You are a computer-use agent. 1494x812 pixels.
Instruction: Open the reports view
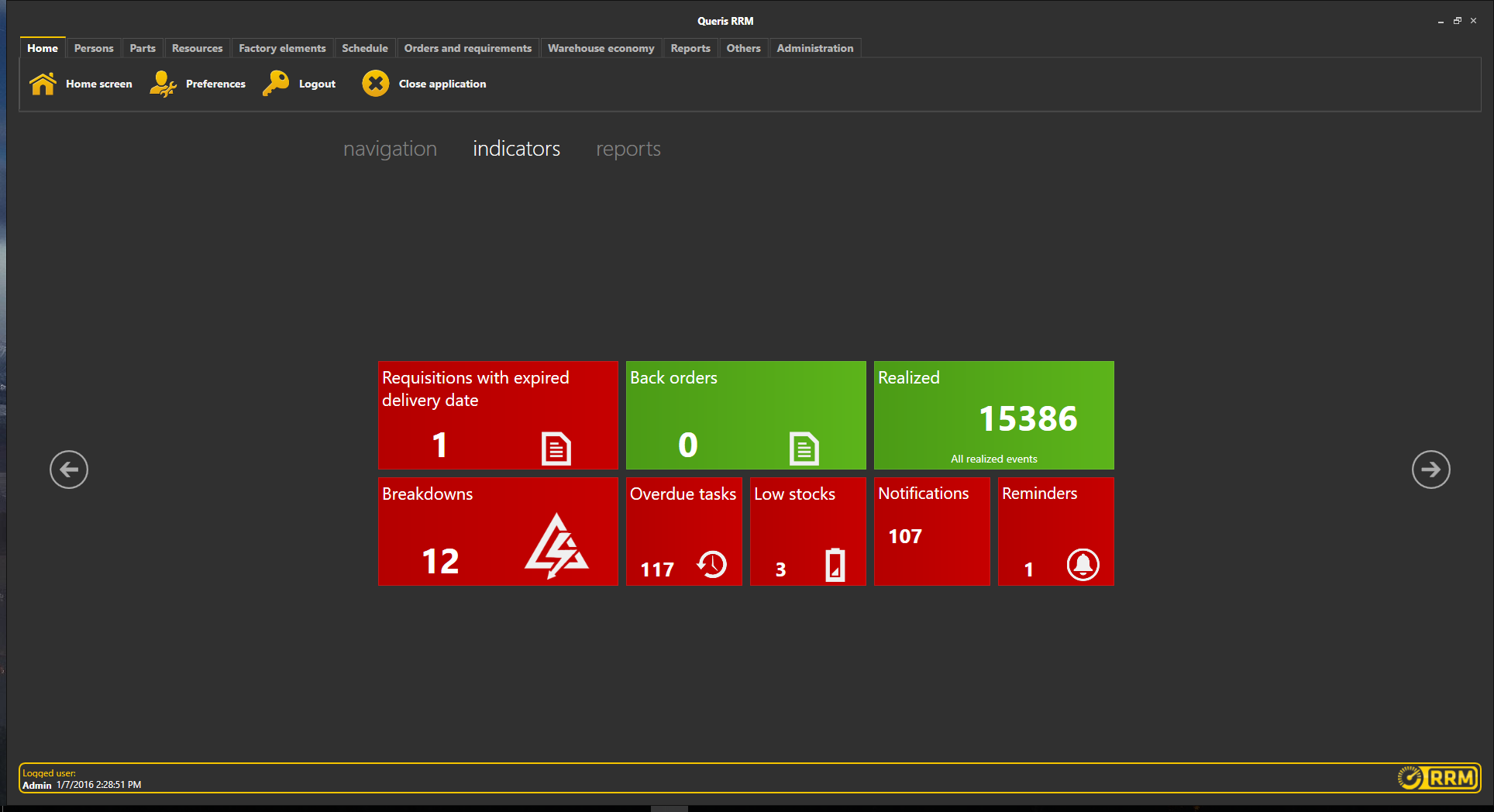pyautogui.click(x=628, y=149)
